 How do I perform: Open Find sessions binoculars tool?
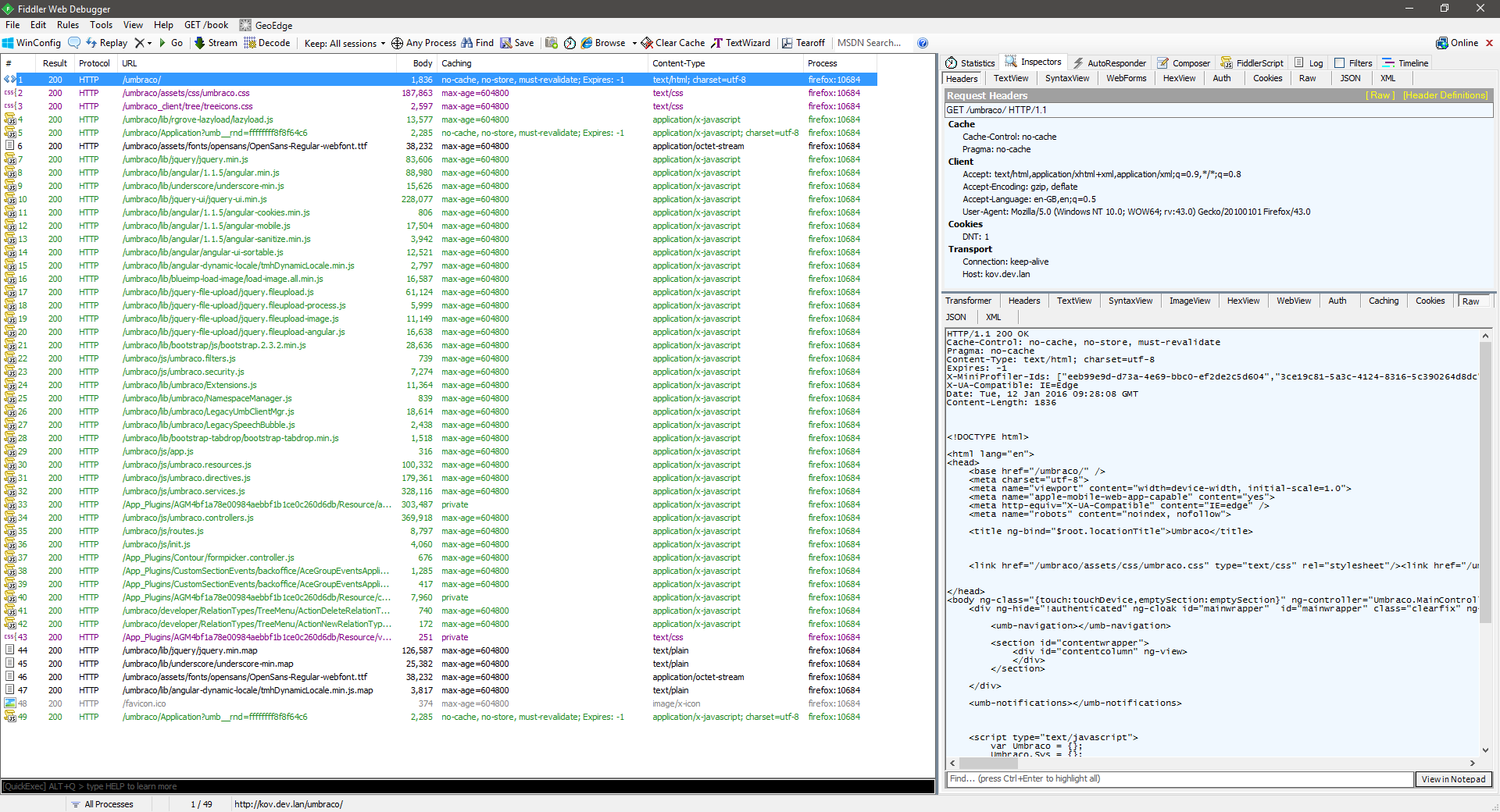point(477,43)
